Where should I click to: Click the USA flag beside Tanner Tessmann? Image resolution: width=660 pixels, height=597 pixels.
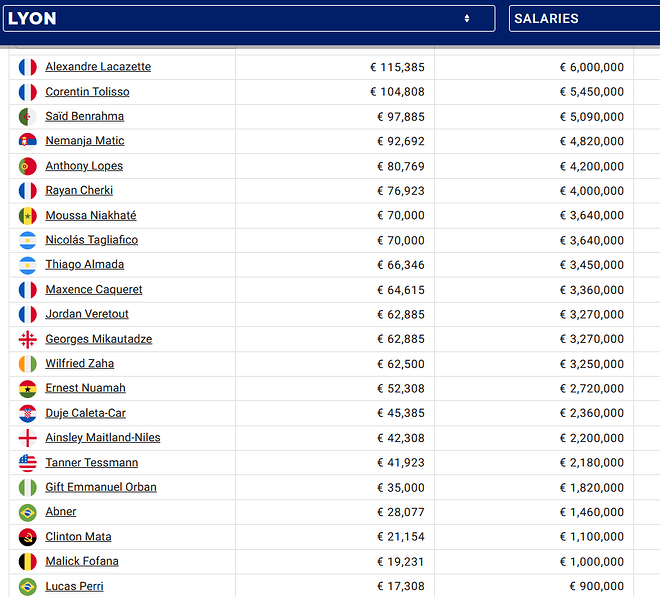pos(28,463)
